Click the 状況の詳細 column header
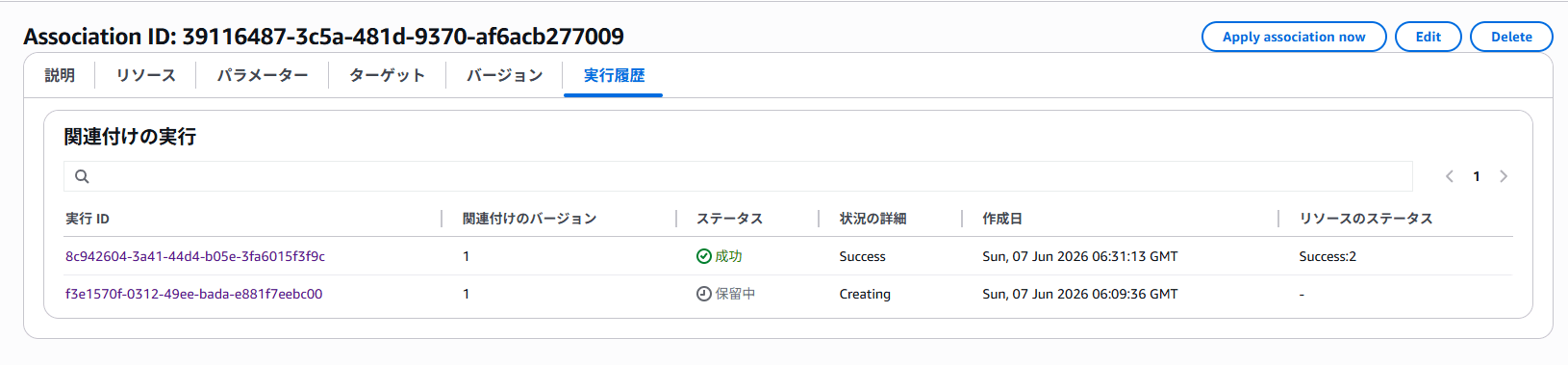This screenshot has height=365, width=1568. 873,219
